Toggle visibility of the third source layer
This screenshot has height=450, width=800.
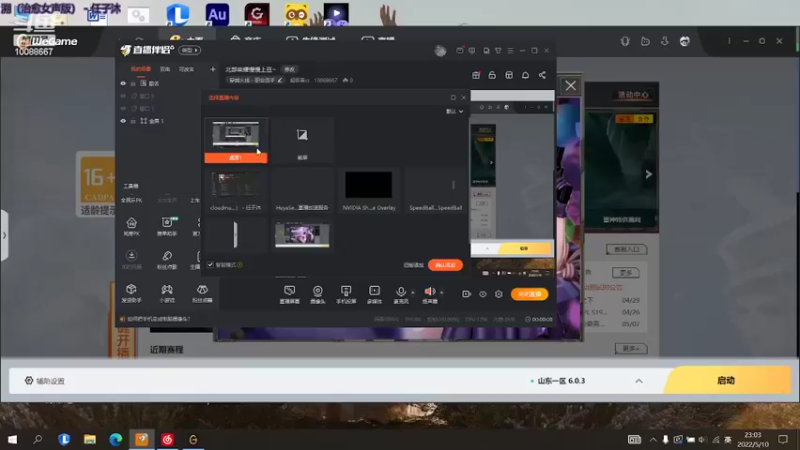(123, 108)
